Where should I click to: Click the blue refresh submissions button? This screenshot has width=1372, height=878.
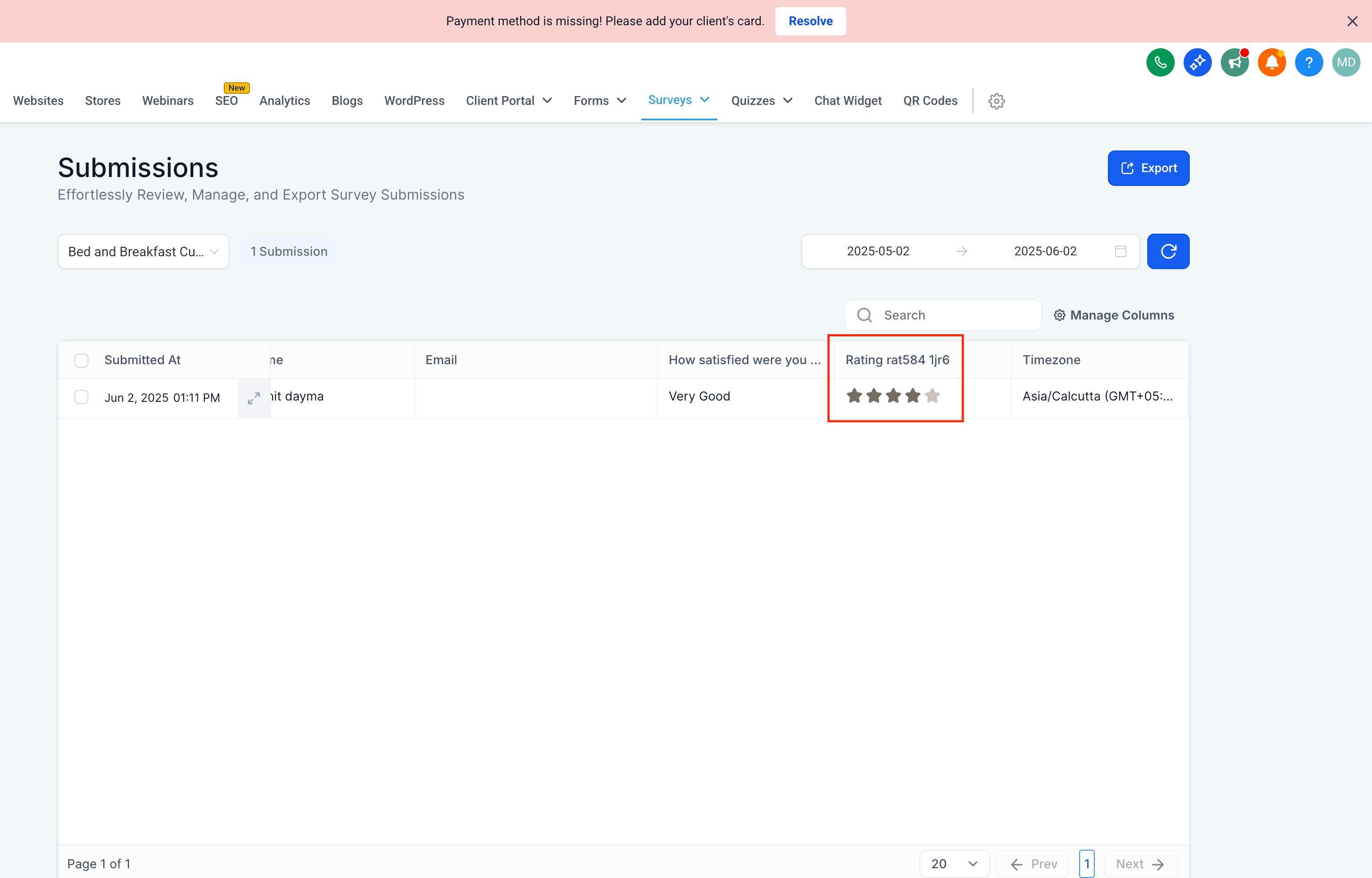[1168, 251]
